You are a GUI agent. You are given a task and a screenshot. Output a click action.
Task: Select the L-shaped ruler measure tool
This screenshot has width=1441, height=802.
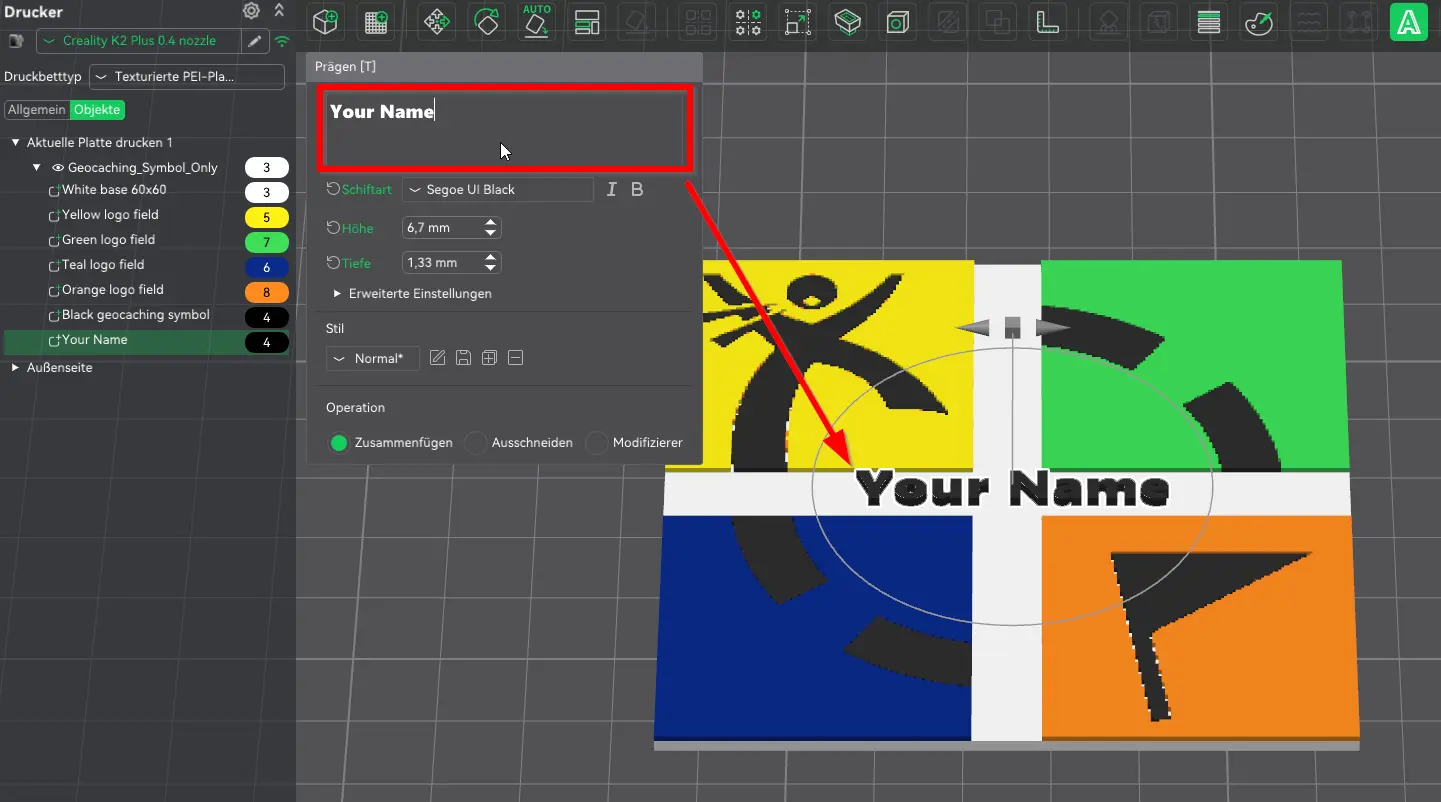[1047, 22]
